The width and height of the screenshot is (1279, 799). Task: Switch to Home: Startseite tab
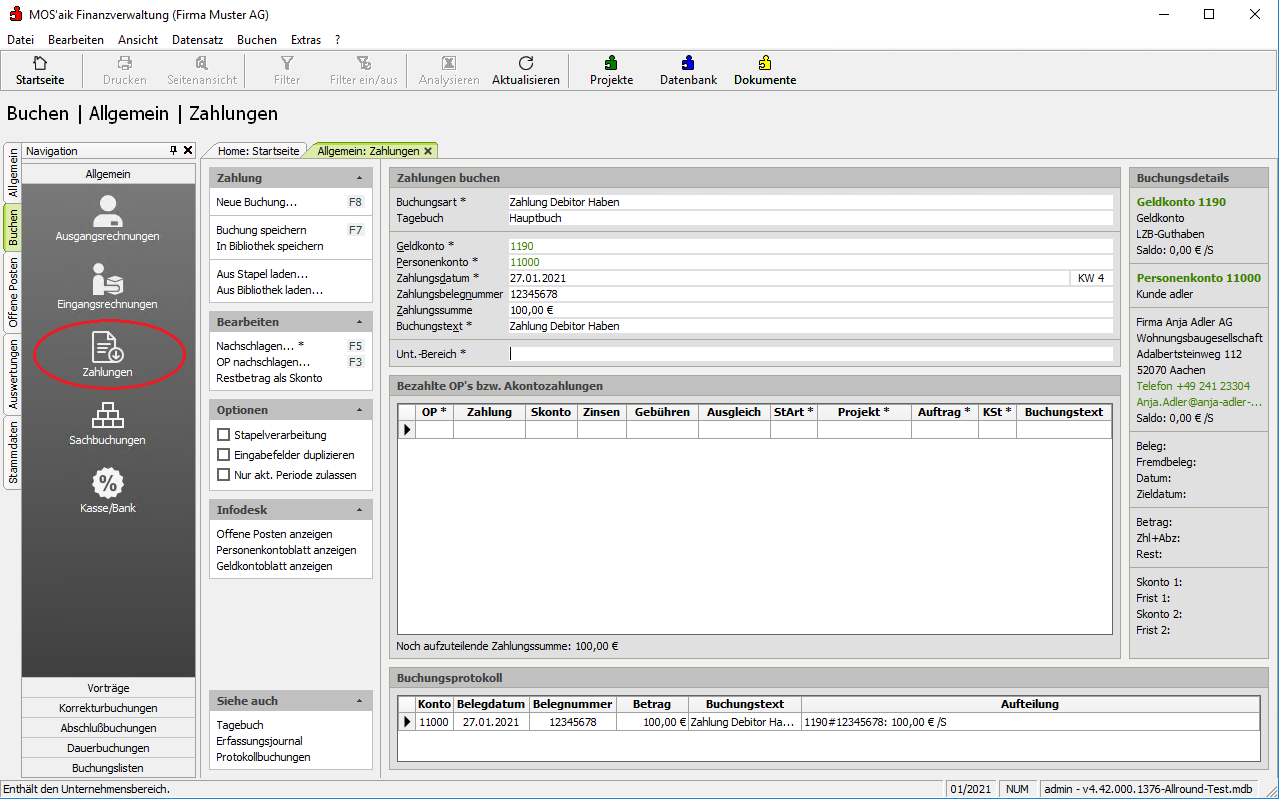[x=258, y=151]
